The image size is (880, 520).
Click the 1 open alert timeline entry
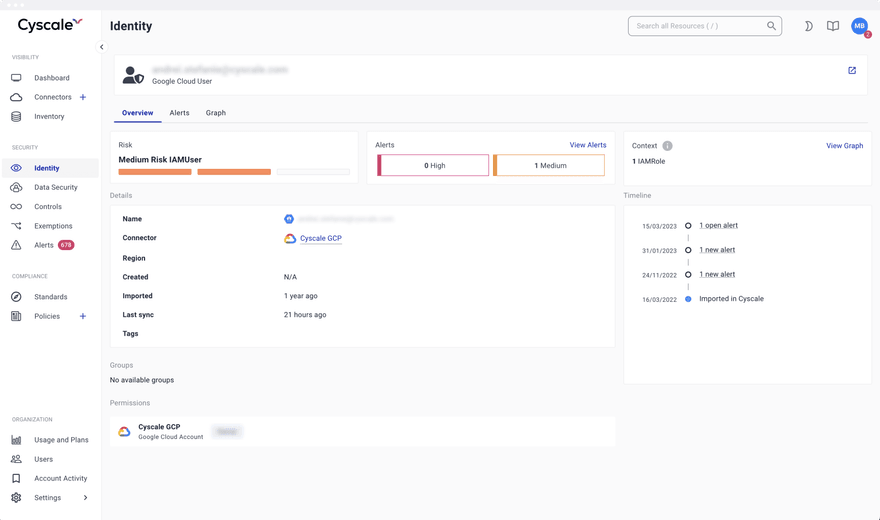point(718,226)
